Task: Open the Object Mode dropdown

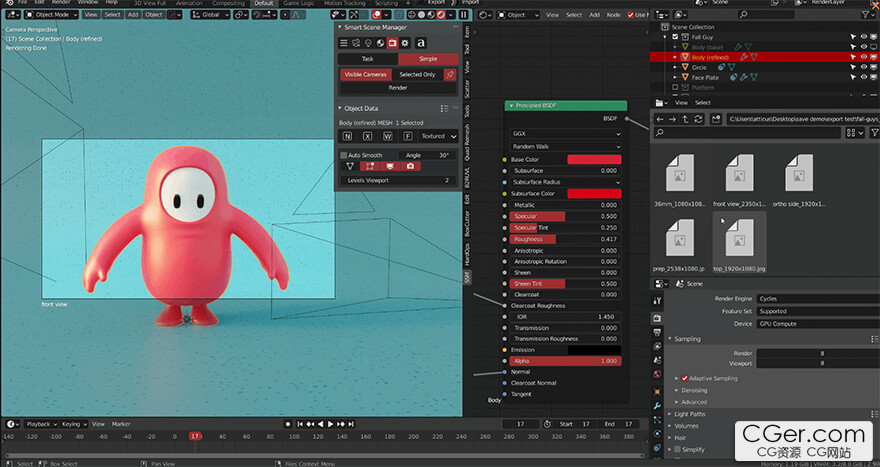Action: point(52,15)
